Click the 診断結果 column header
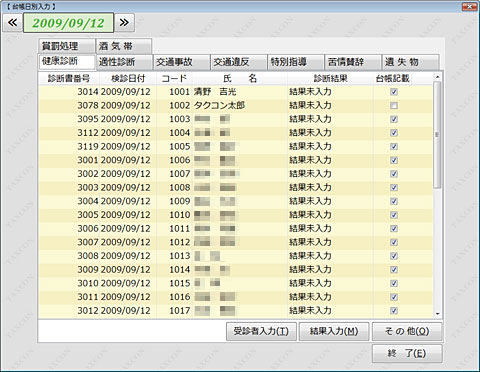The height and width of the screenshot is (372, 480). [330, 78]
